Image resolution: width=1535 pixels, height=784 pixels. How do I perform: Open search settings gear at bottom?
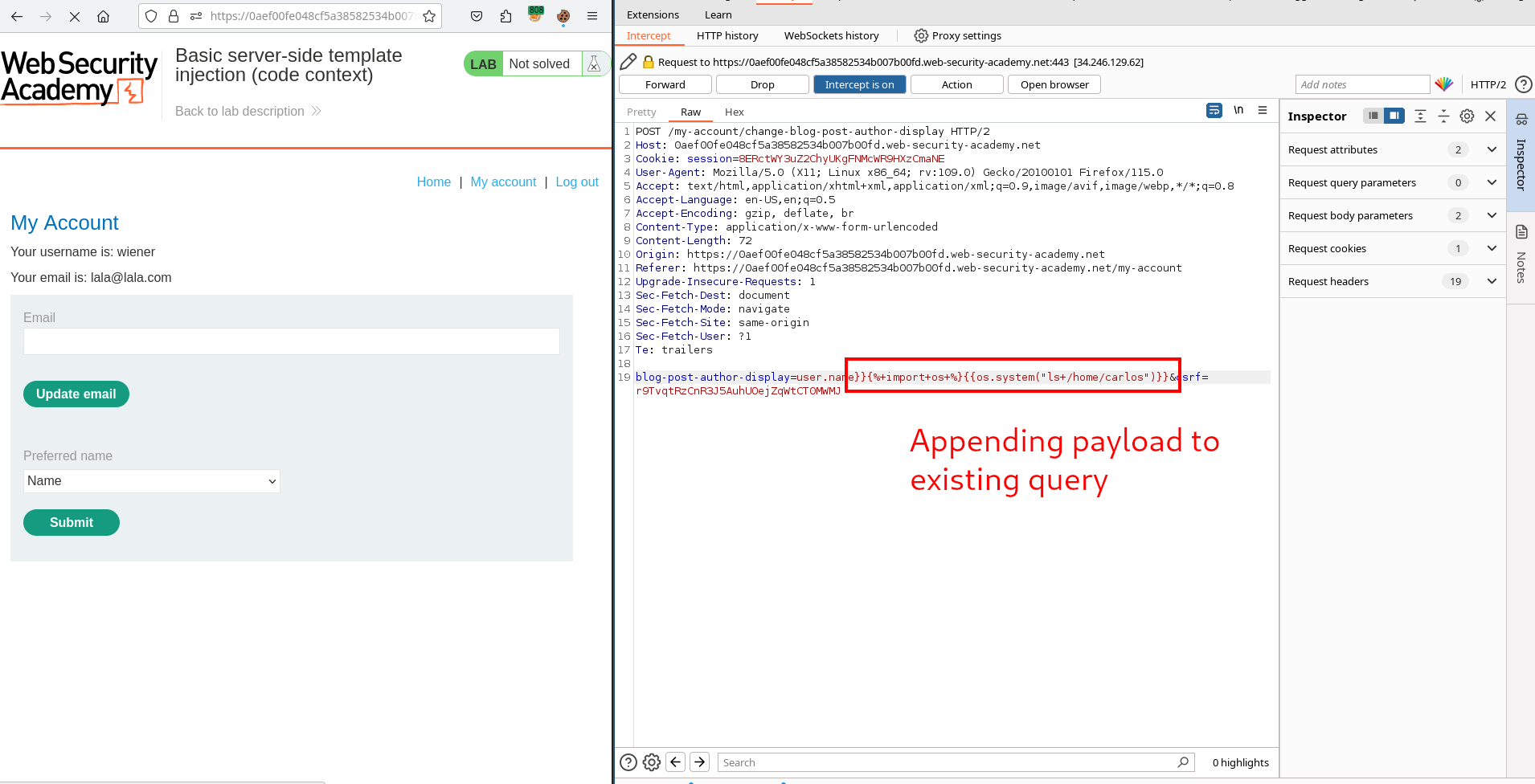point(652,762)
